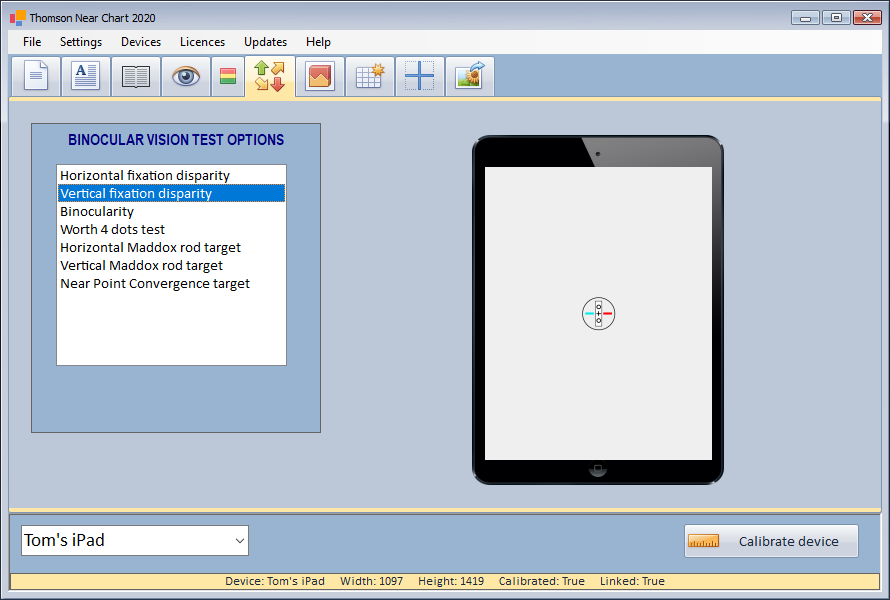Select the open book reading icon
The height and width of the screenshot is (600, 890).
click(136, 77)
